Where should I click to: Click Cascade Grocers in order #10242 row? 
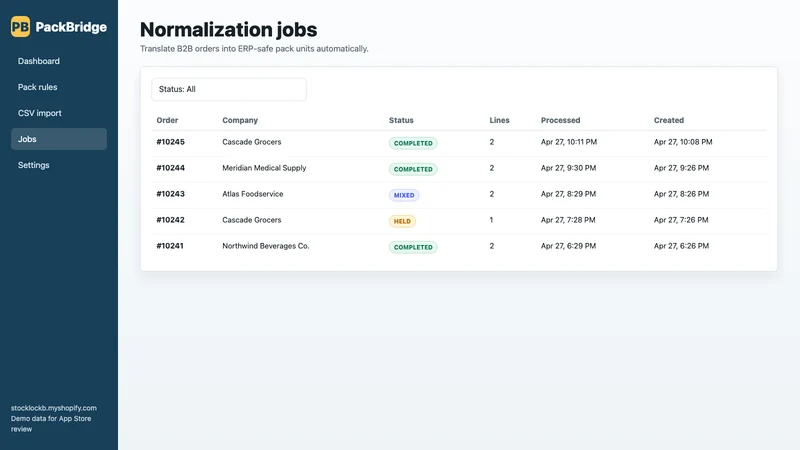tap(252, 220)
